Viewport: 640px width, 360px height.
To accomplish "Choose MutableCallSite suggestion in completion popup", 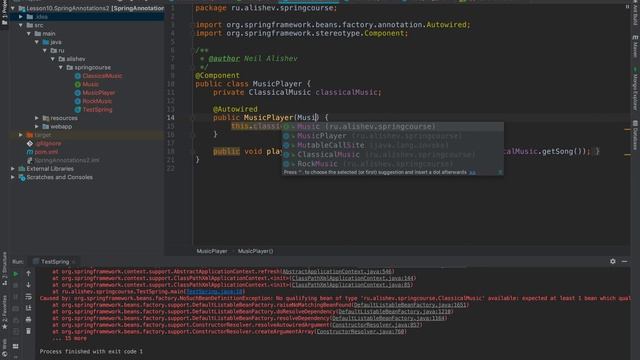I will coord(393,145).
